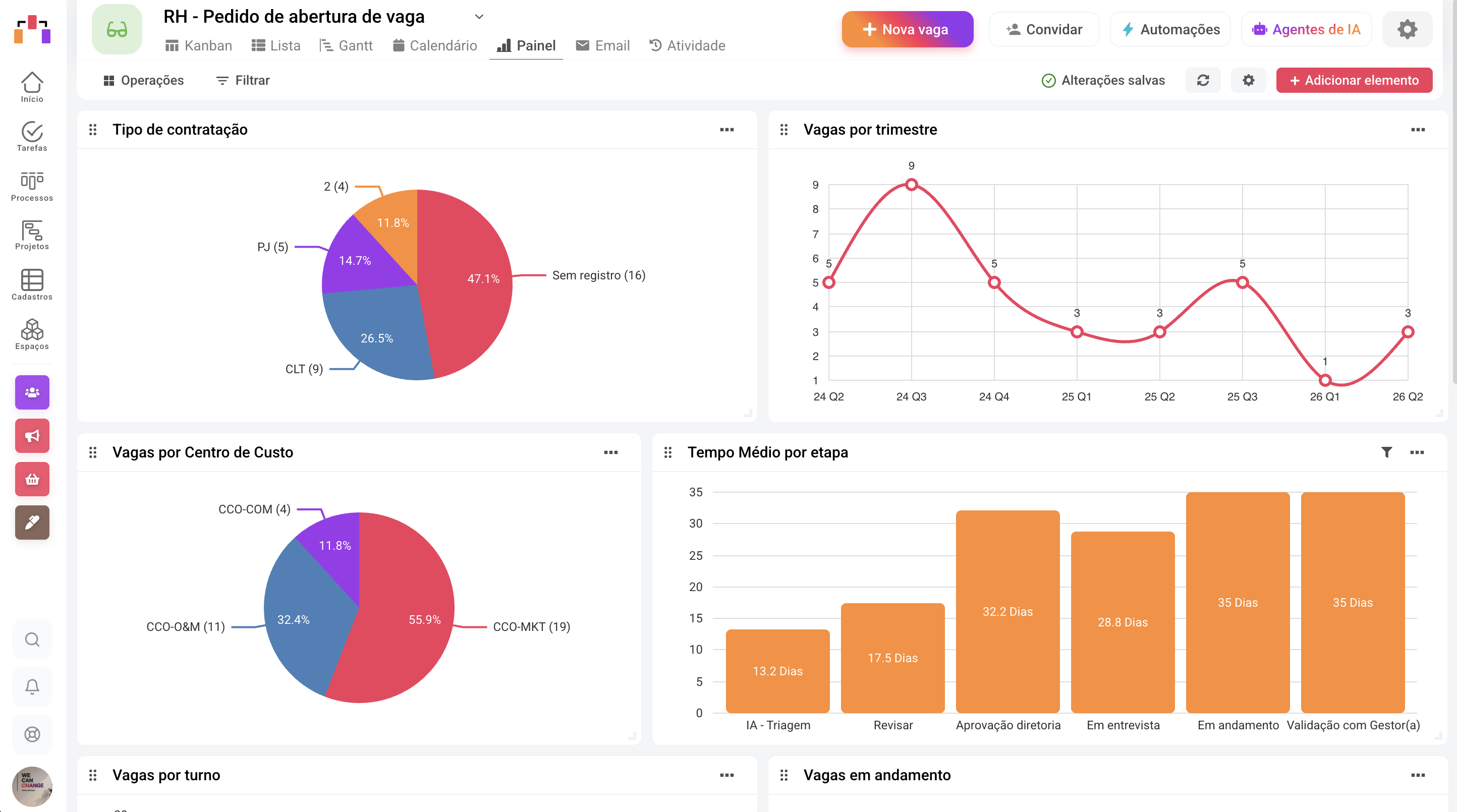
Task: Switch to the Calendário tab
Action: (435, 45)
